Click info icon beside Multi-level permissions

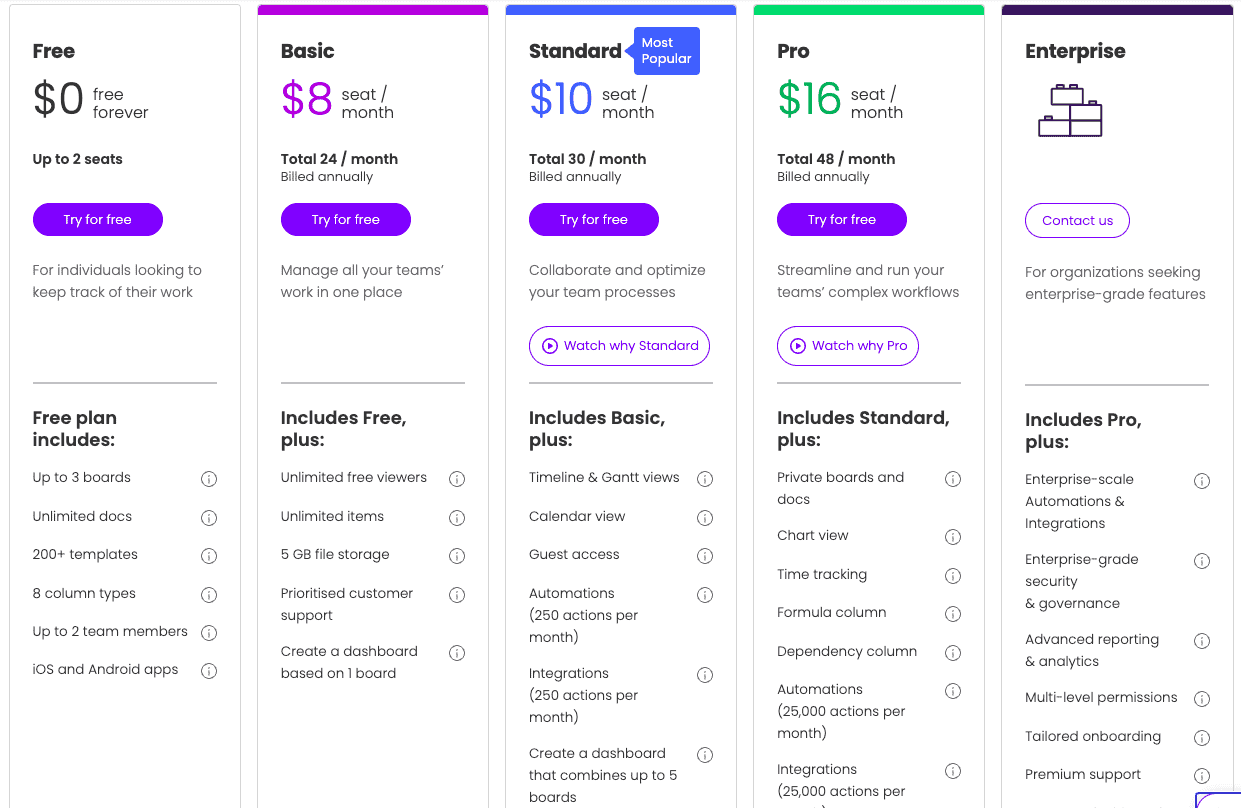click(1202, 698)
